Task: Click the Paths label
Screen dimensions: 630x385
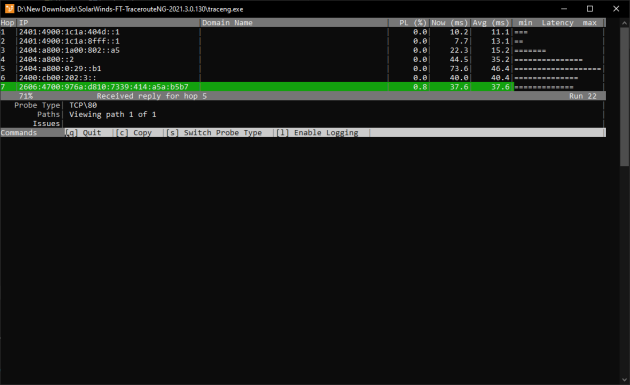Action: click(49, 115)
